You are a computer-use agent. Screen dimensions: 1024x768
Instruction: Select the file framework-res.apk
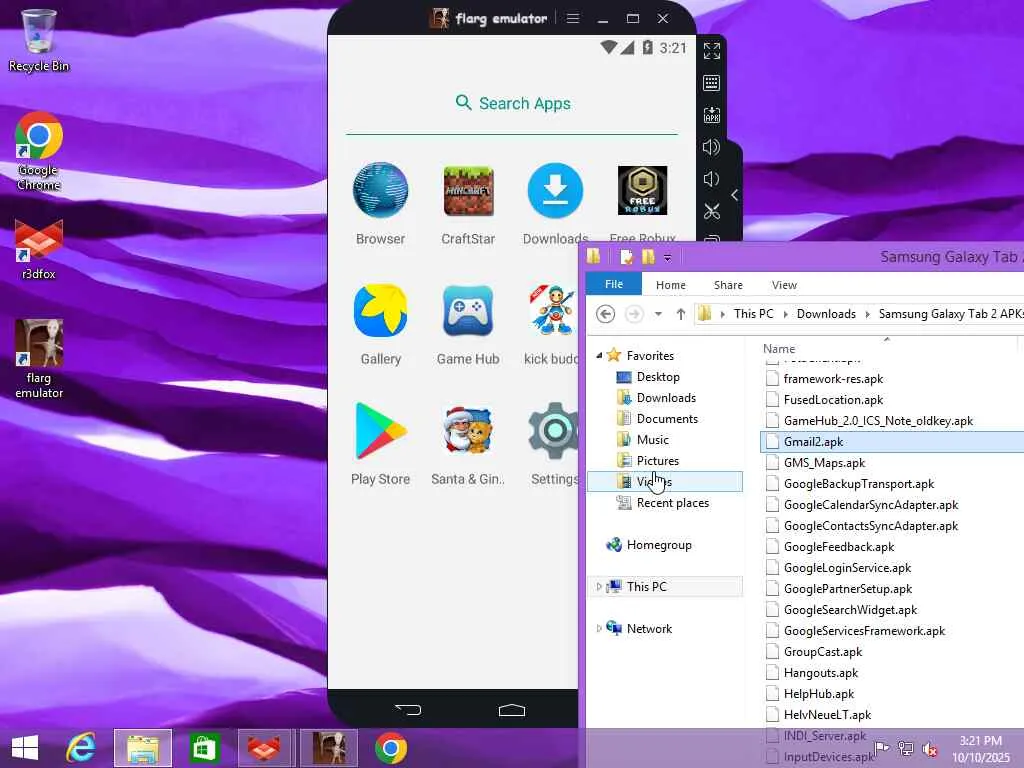[833, 379]
